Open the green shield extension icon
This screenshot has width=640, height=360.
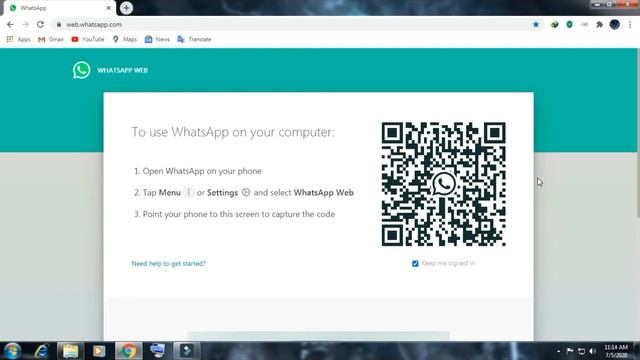tap(569, 24)
